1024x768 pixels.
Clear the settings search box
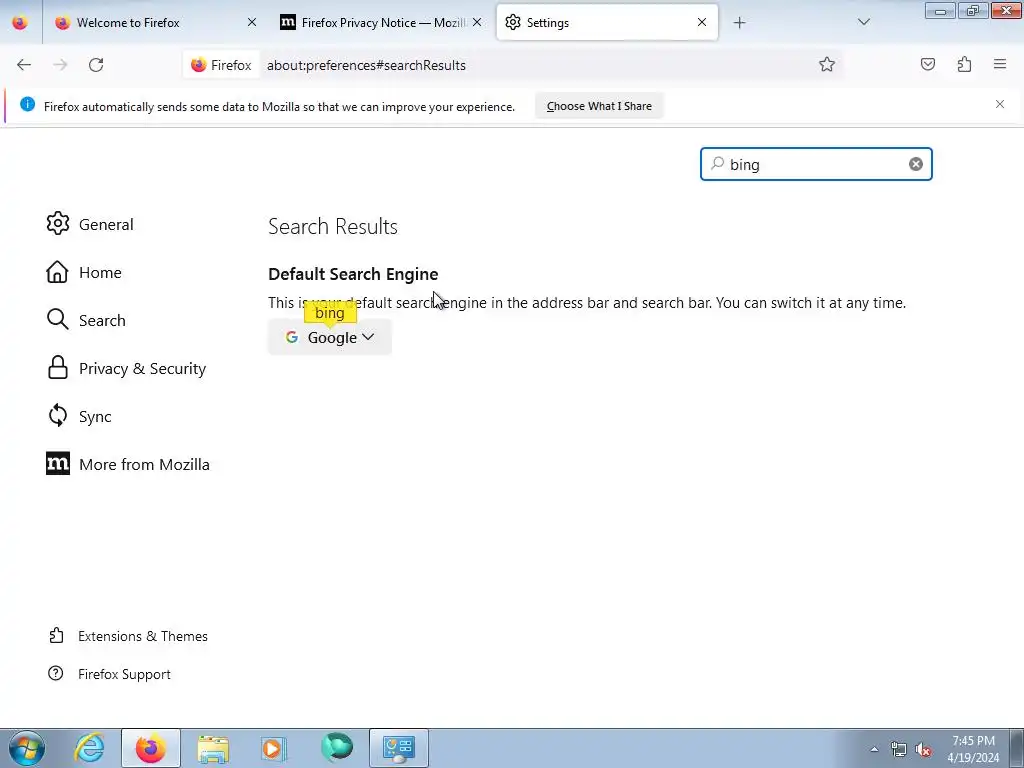point(916,164)
